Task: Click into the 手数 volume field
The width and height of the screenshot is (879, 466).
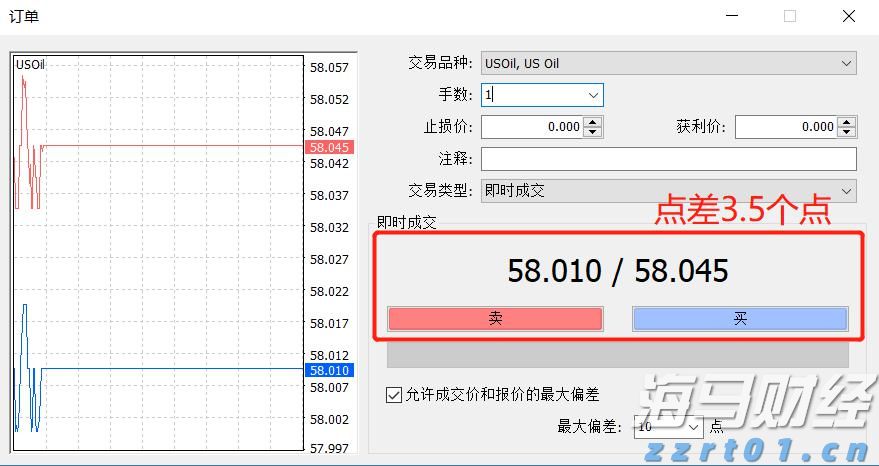Action: (531, 95)
